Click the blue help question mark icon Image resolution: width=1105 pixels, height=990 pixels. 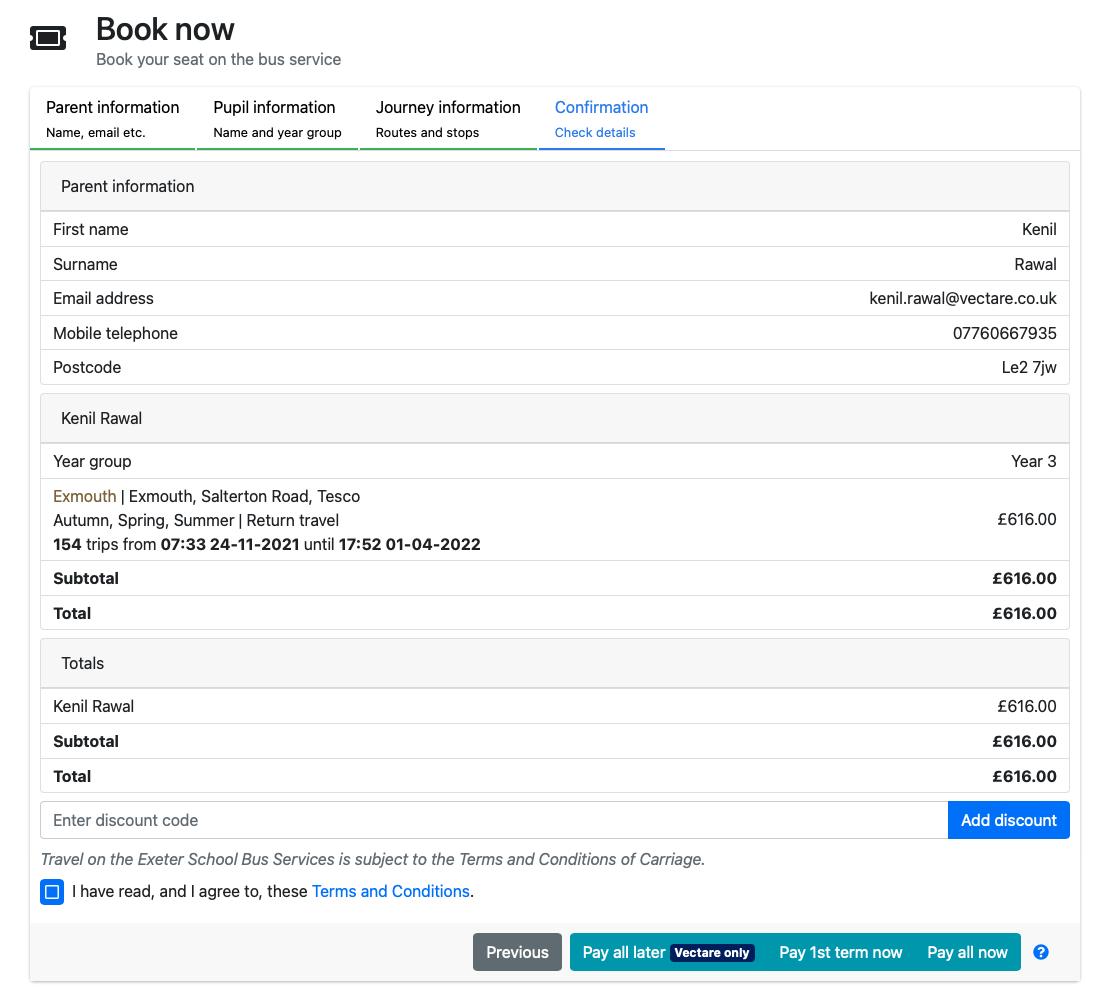click(1041, 952)
